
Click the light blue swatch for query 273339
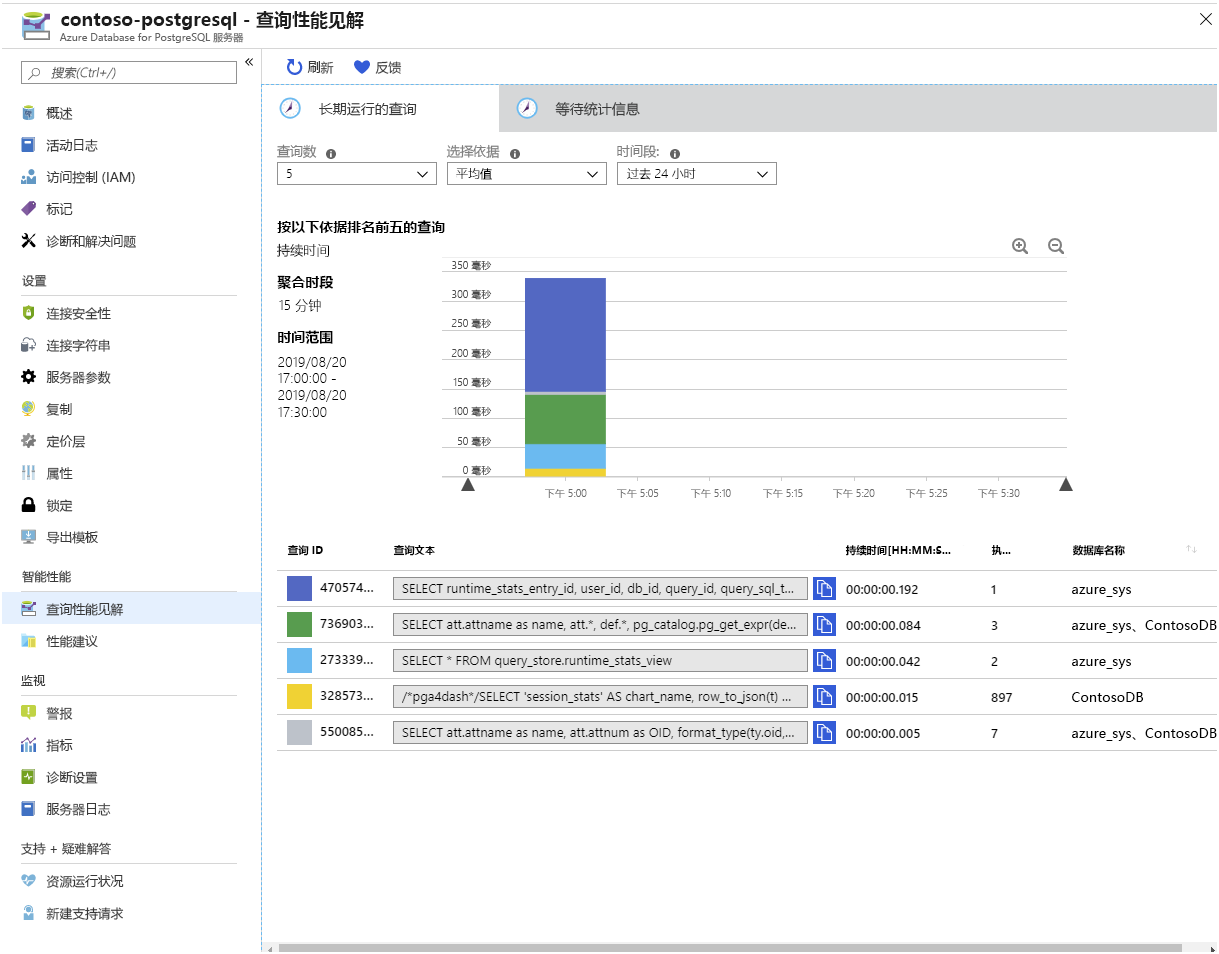tap(300, 661)
